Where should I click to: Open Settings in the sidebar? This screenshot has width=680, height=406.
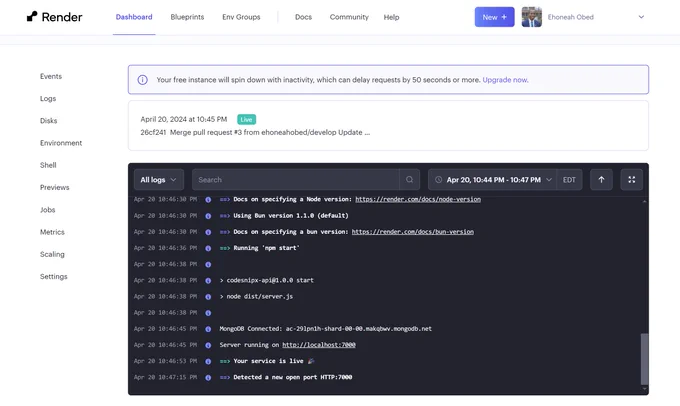[54, 276]
